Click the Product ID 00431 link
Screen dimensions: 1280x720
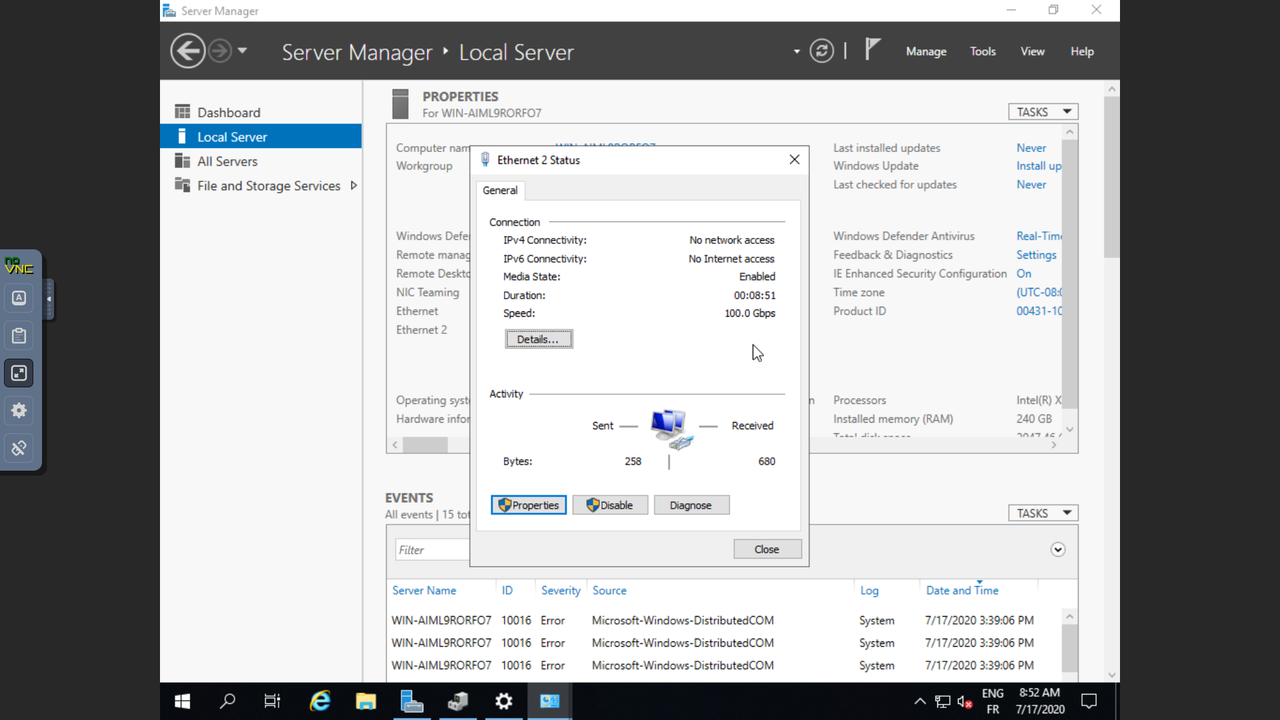(x=1039, y=311)
